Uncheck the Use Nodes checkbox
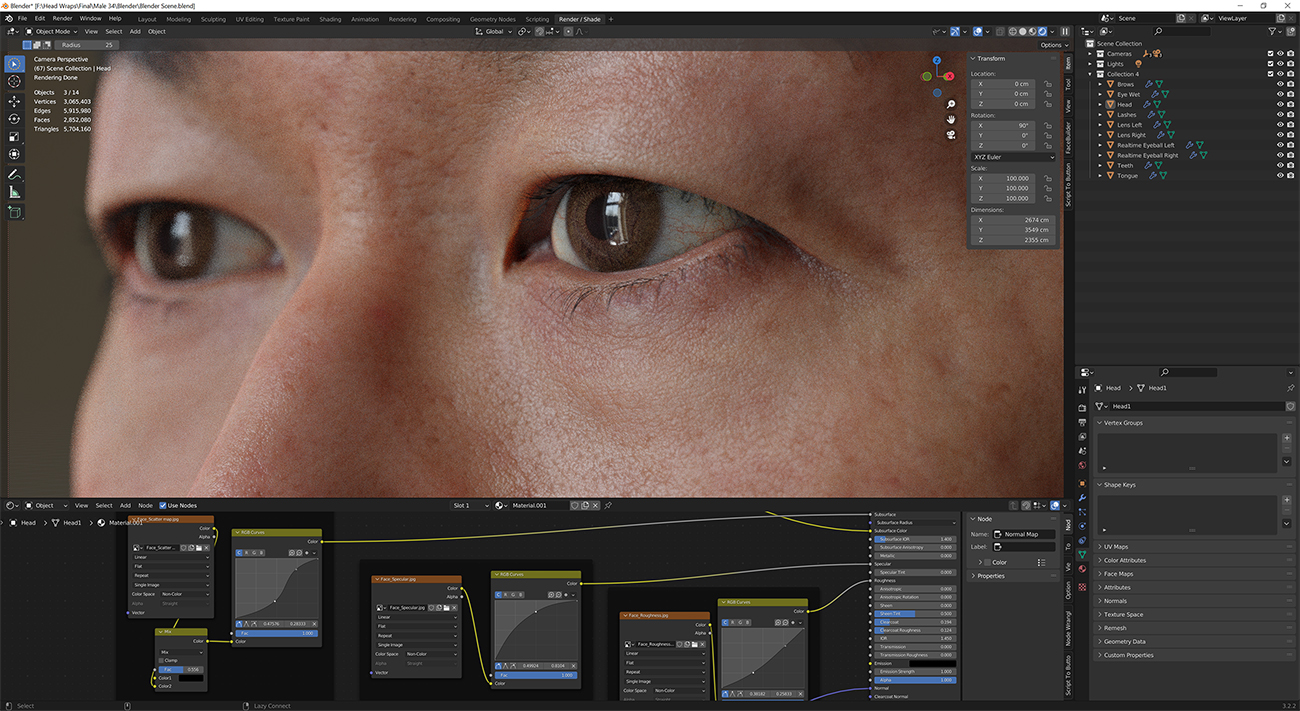The image size is (1300, 711). pyautogui.click(x=162, y=505)
